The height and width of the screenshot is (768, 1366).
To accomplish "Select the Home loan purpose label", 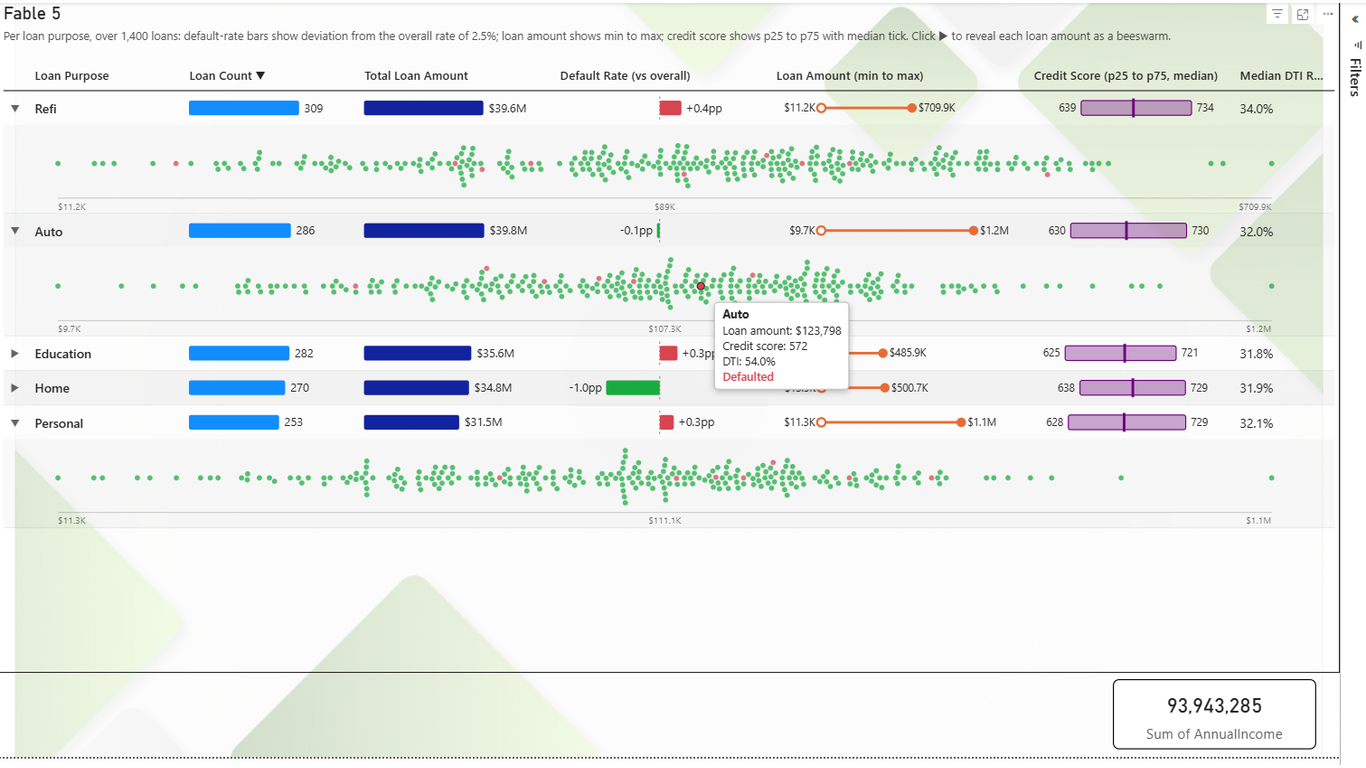I will point(52,389).
